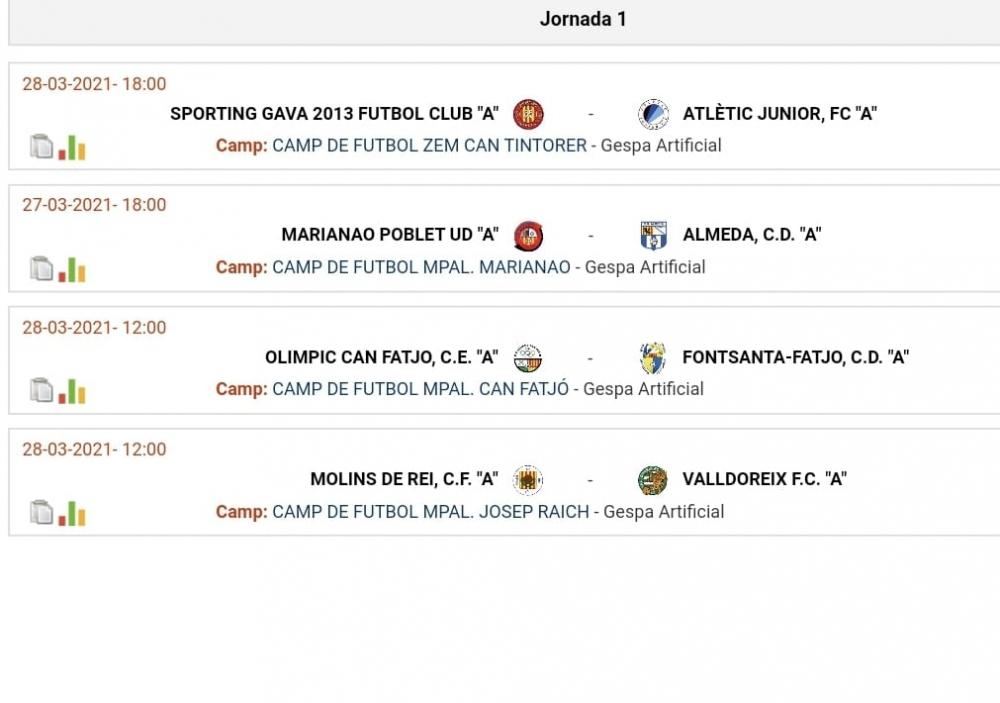1000x703 pixels.
Task: Select team MARIANAO POBLET UD "A"
Action: click(x=390, y=235)
